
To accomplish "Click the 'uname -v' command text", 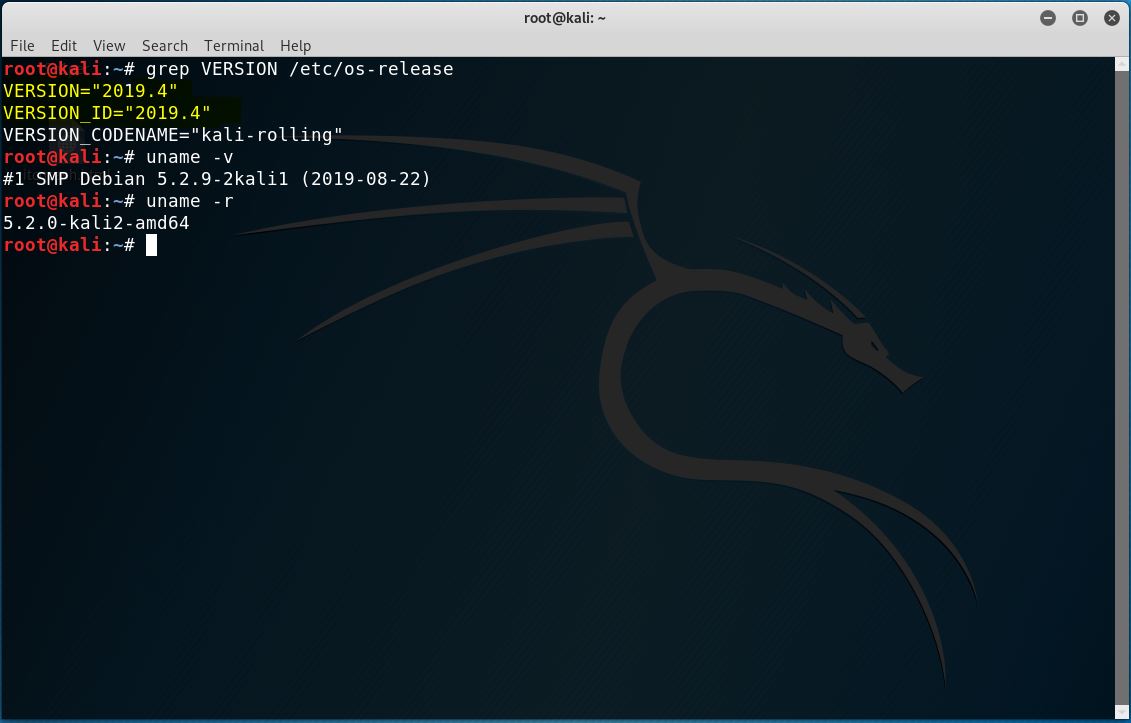I will point(190,157).
